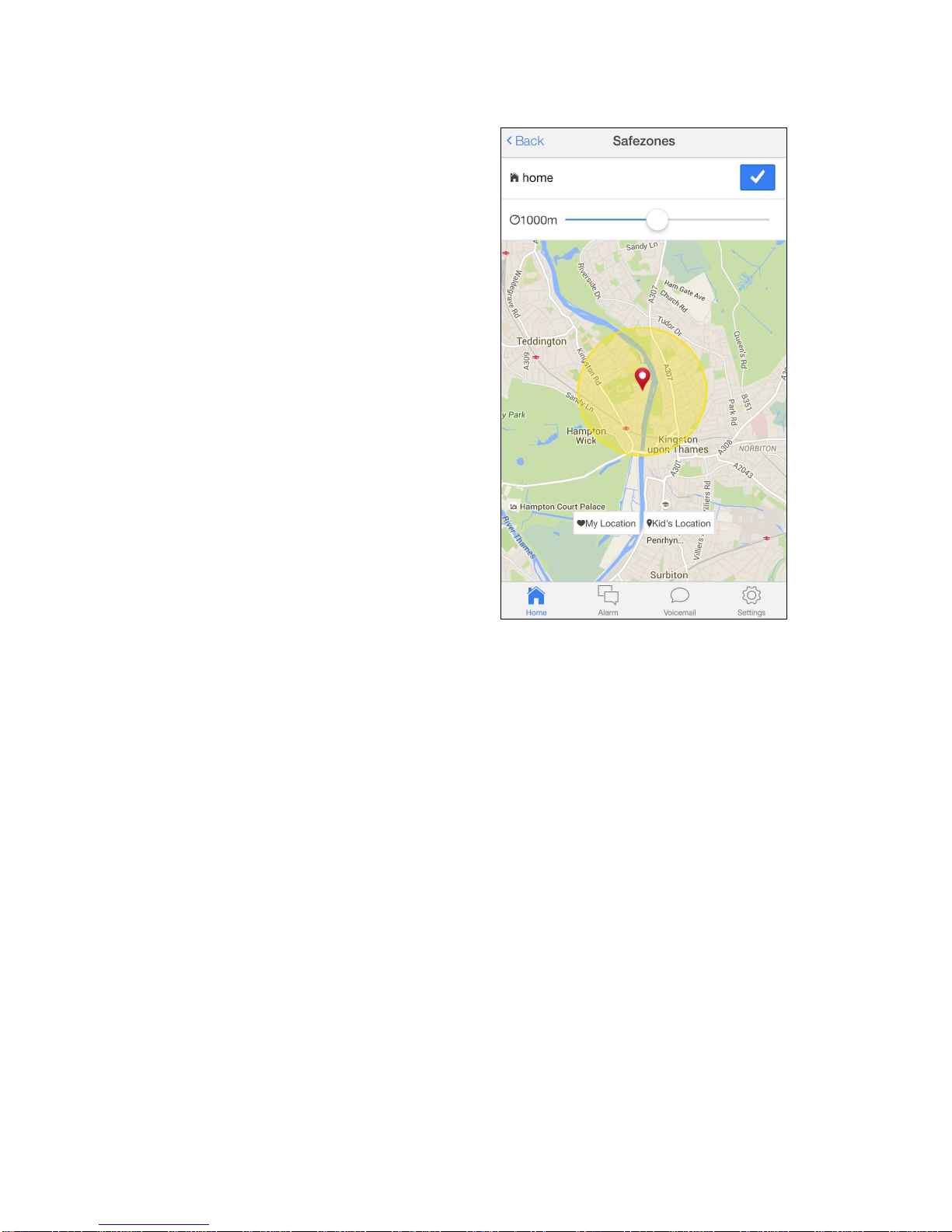
Task: Open the Settings gear tab
Action: 751,601
